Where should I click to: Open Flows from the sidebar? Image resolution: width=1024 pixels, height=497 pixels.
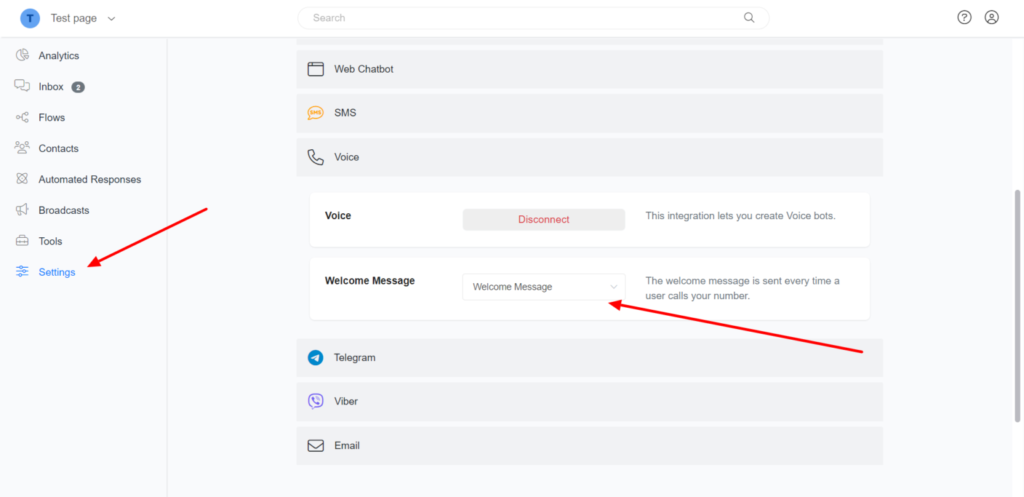pos(52,118)
